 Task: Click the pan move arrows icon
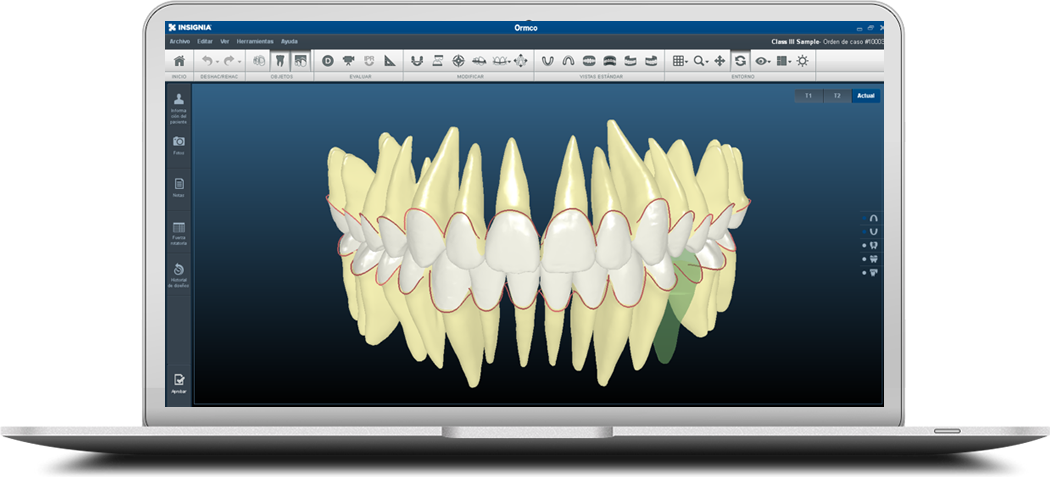point(719,61)
